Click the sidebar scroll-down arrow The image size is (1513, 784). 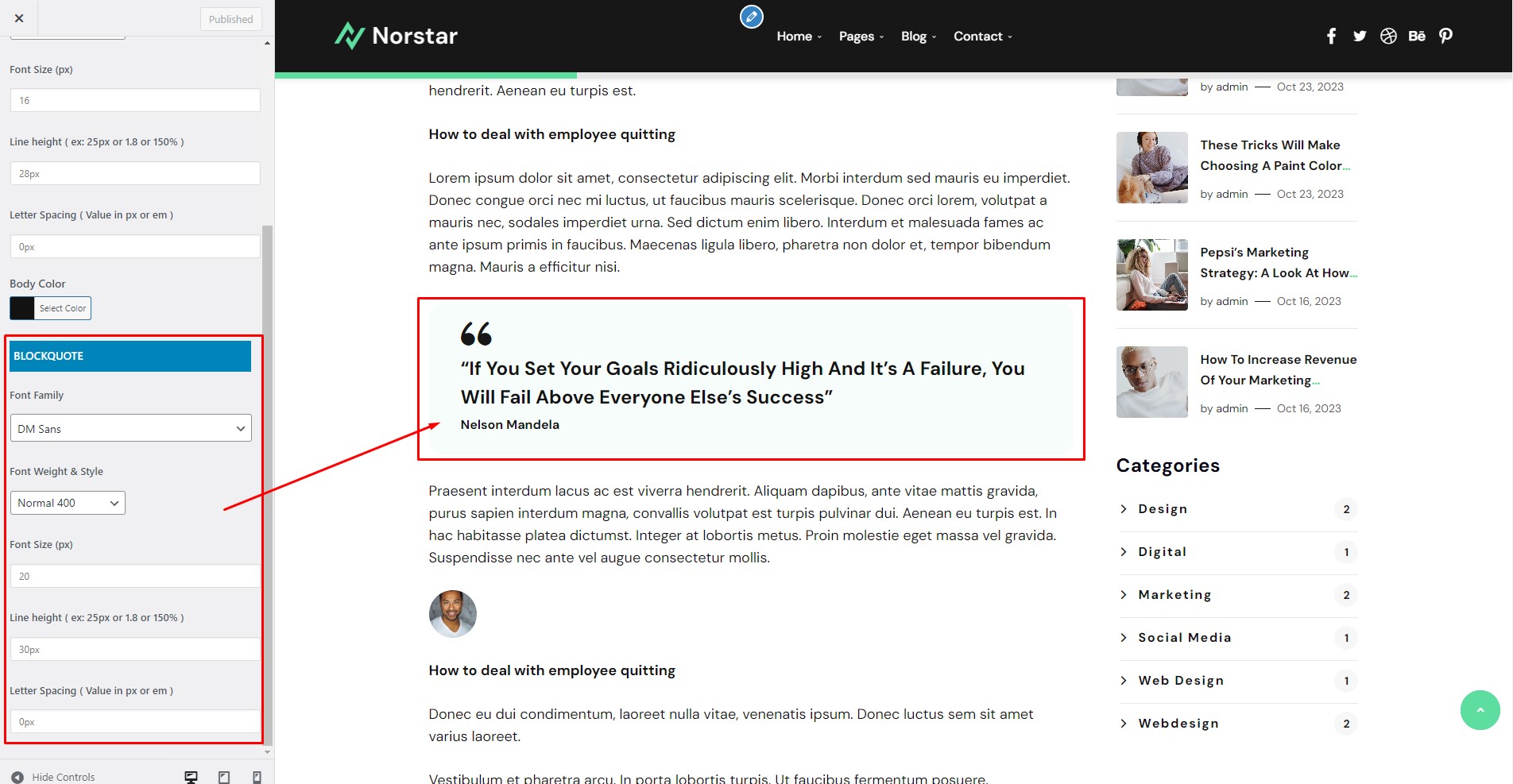(x=267, y=751)
